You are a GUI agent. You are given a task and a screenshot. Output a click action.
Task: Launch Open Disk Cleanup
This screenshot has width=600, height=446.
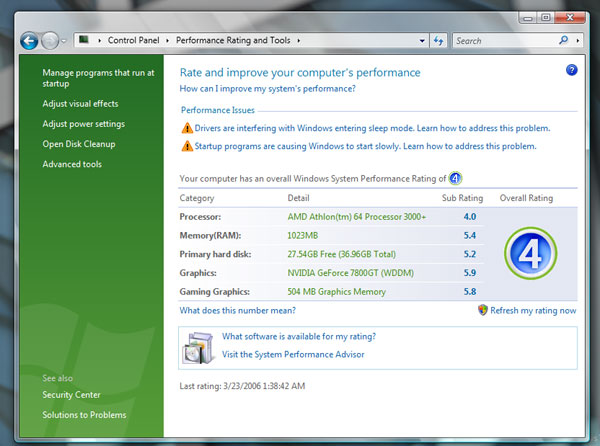click(x=79, y=144)
